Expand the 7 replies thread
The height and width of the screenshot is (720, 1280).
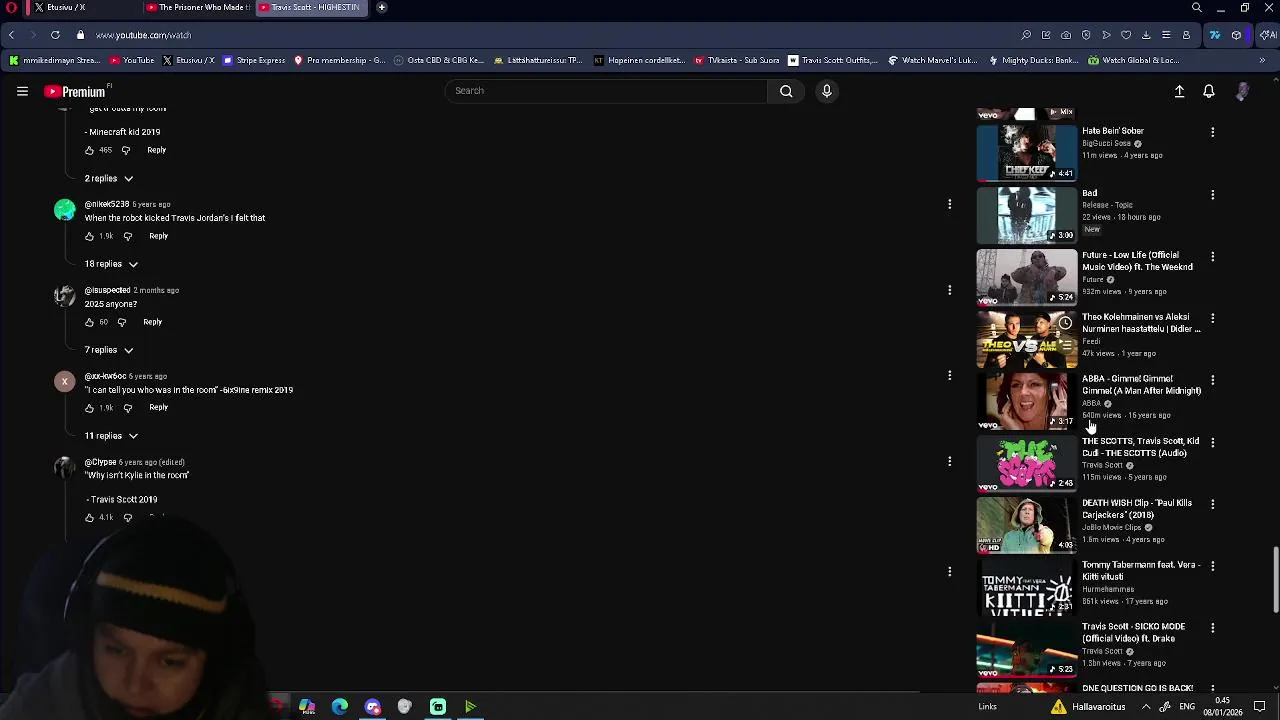[109, 350]
